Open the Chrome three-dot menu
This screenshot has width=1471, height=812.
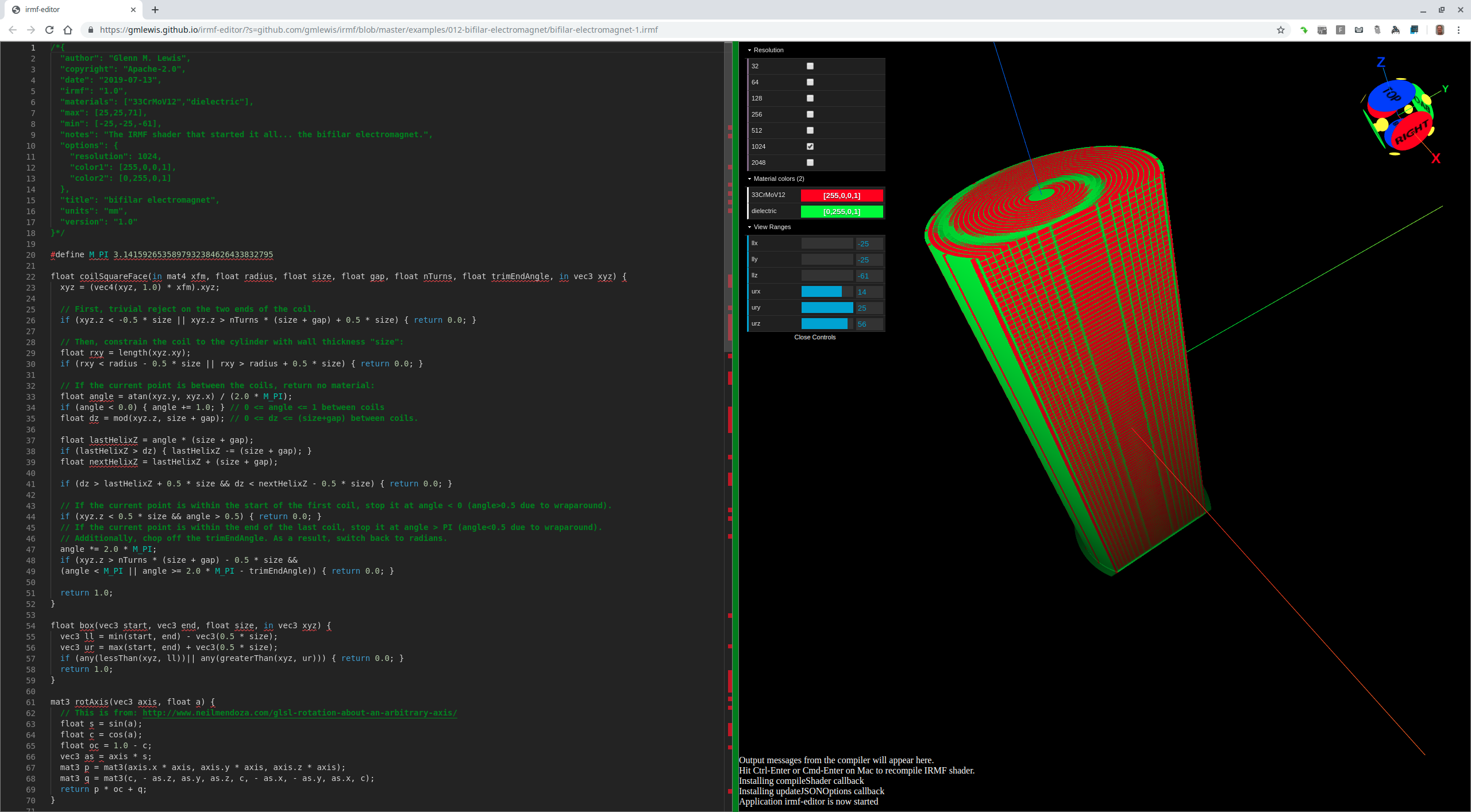pyautogui.click(x=1458, y=30)
